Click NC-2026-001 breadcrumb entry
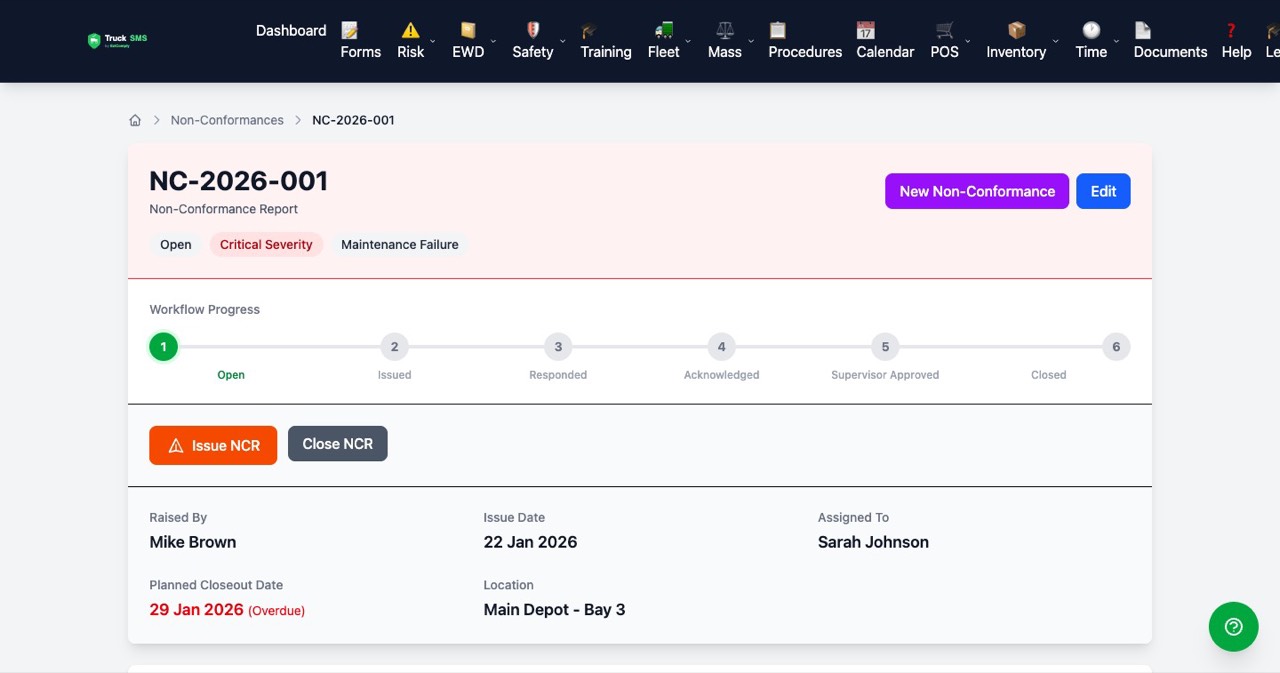The height and width of the screenshot is (673, 1280). click(x=353, y=120)
